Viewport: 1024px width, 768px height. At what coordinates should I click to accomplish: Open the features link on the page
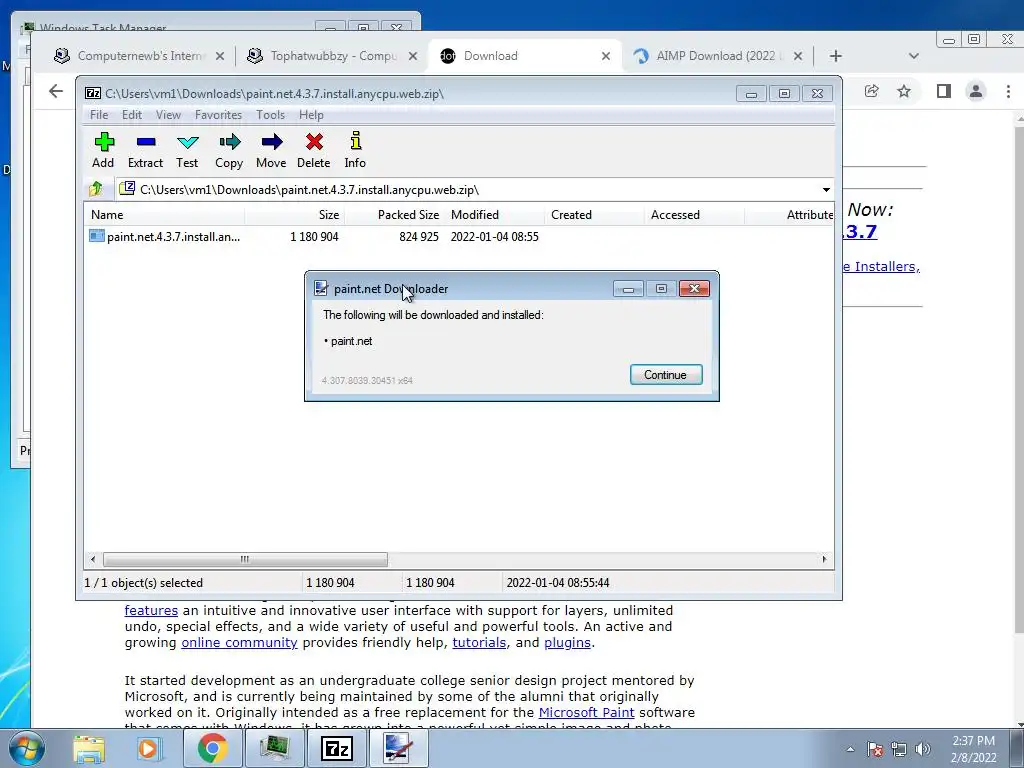(x=151, y=611)
